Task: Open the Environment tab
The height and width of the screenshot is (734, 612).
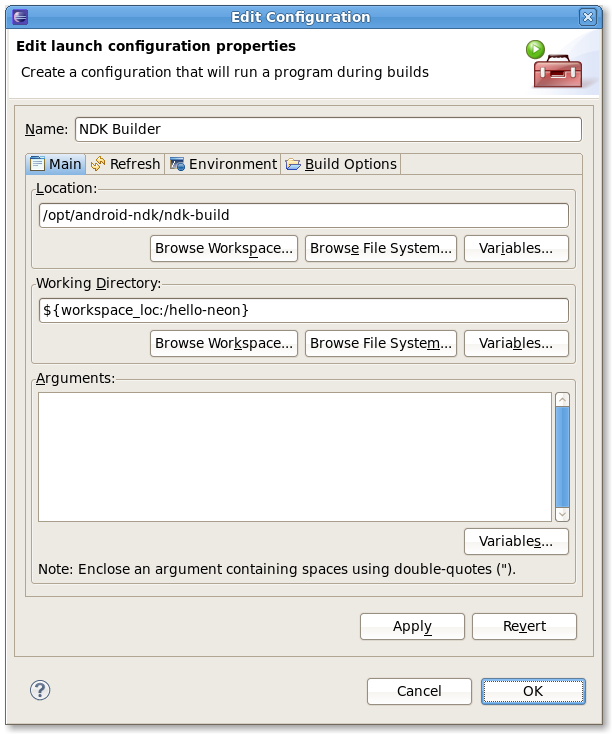Action: pos(223,164)
